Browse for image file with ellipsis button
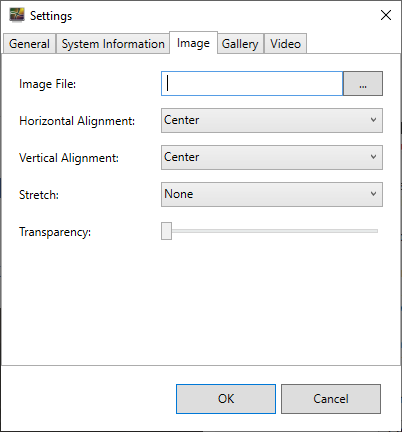 click(363, 83)
